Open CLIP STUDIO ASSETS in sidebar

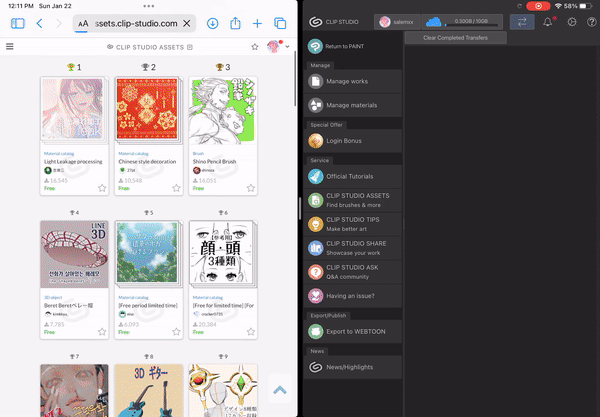(x=352, y=200)
